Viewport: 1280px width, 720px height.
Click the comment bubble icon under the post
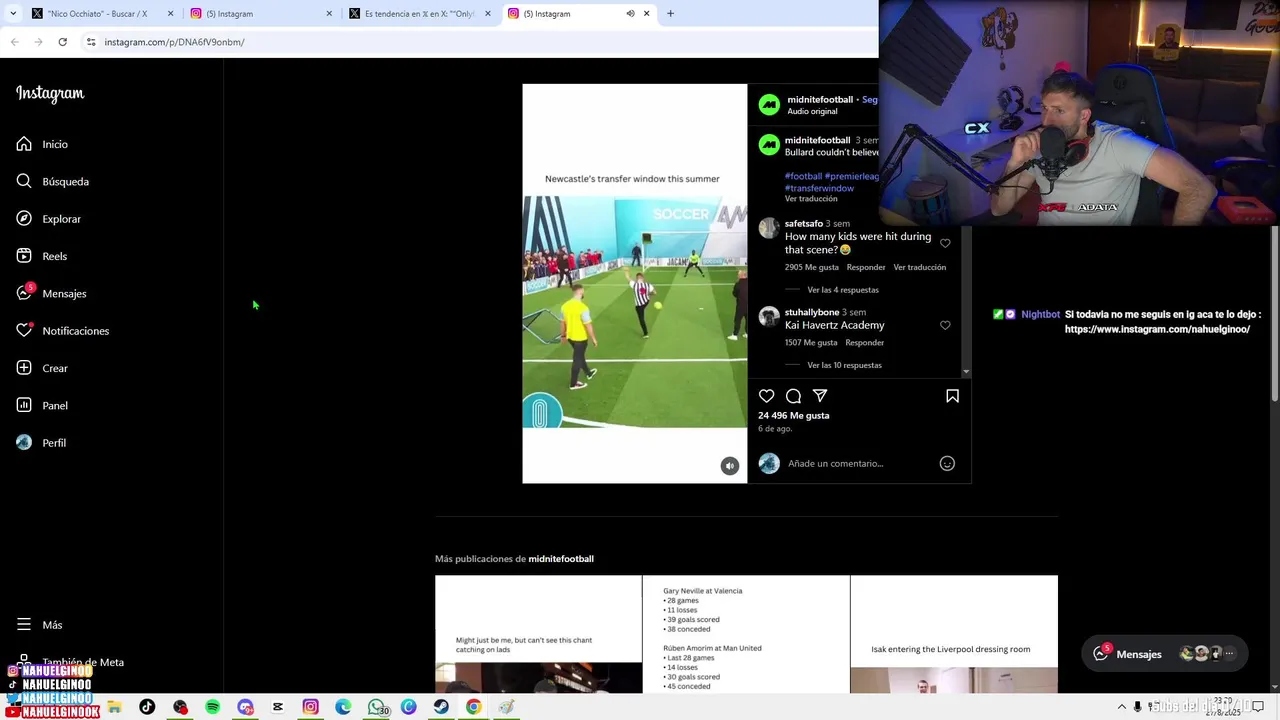[793, 396]
